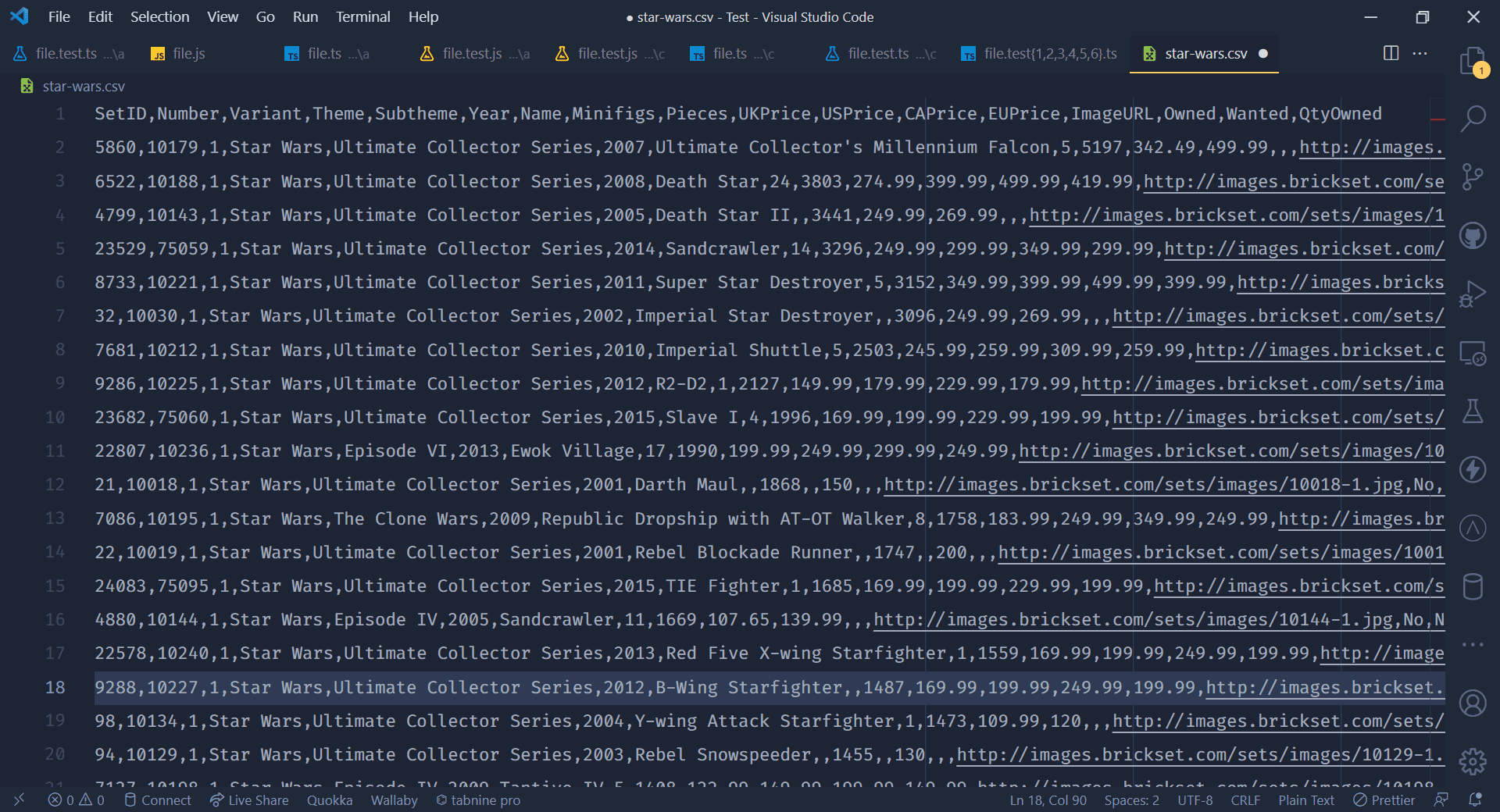Image resolution: width=1500 pixels, height=812 pixels.
Task: Split the editor to the right
Action: 1391,53
